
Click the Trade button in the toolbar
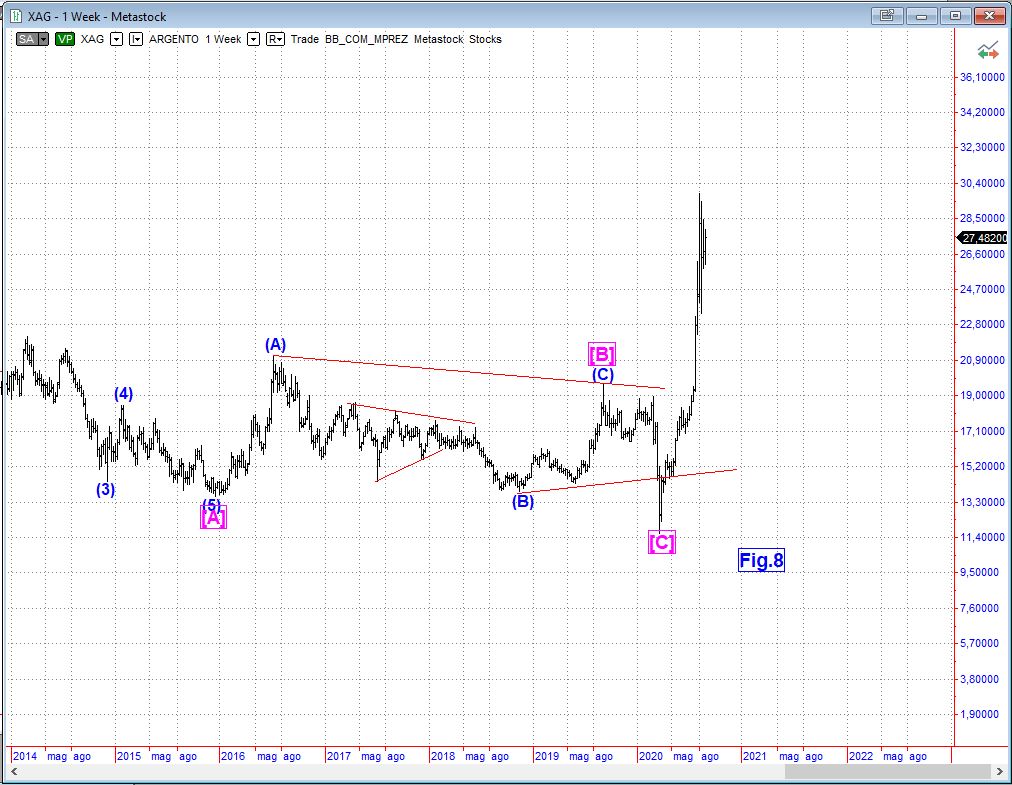coord(305,39)
